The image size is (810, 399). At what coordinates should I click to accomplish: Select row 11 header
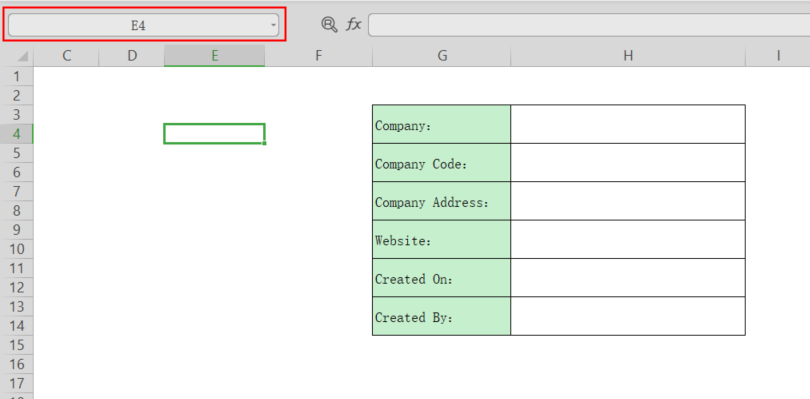click(x=17, y=268)
